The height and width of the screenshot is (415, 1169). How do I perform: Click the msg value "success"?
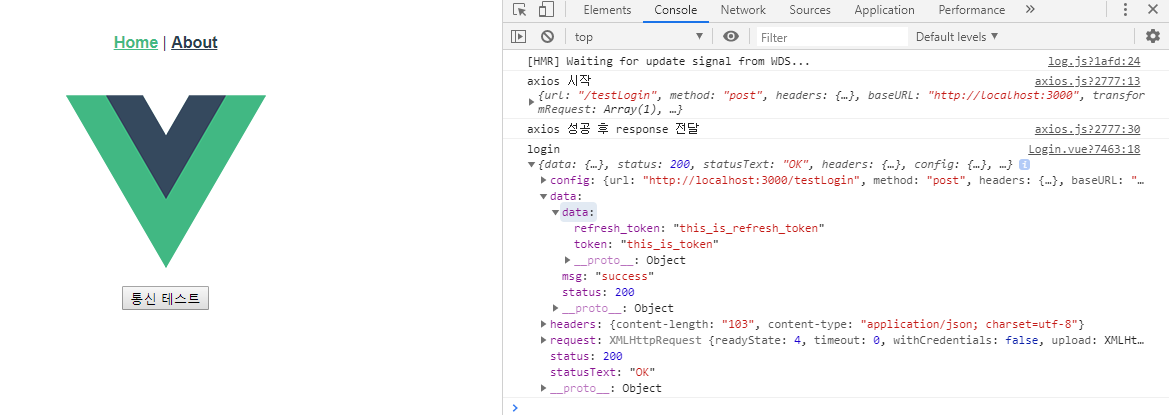pyautogui.click(x=624, y=276)
